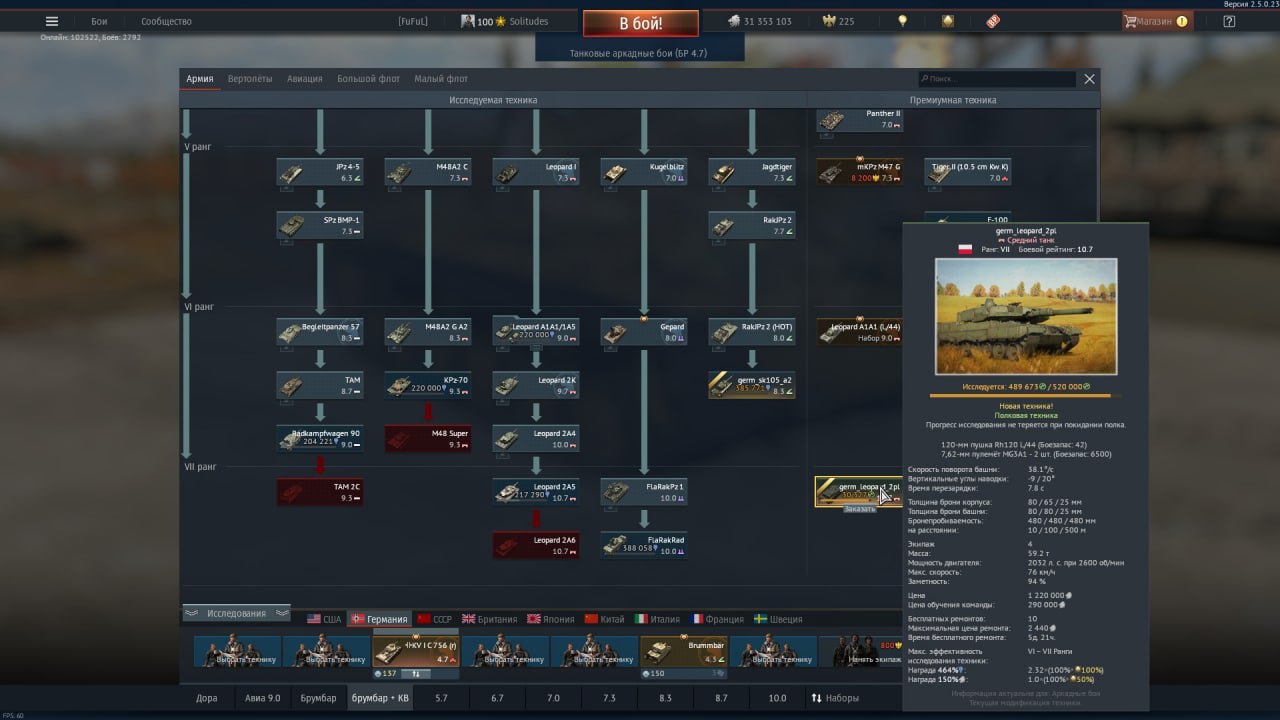Open the Наборы presets dropdown
This screenshot has width=1280, height=720.
(835, 698)
